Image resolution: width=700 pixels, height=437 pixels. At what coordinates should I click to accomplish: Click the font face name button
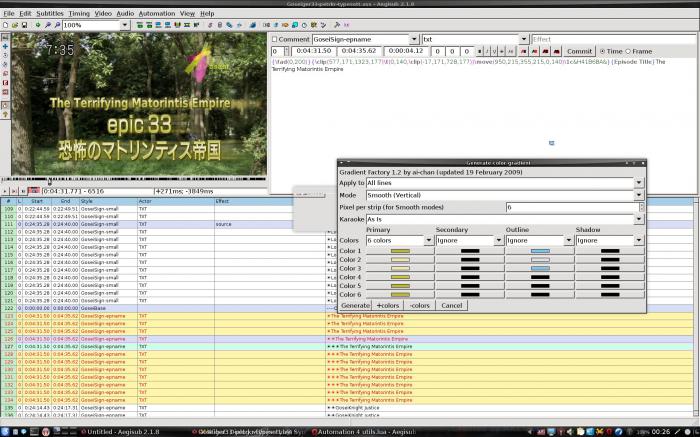pyautogui.click(x=511, y=51)
